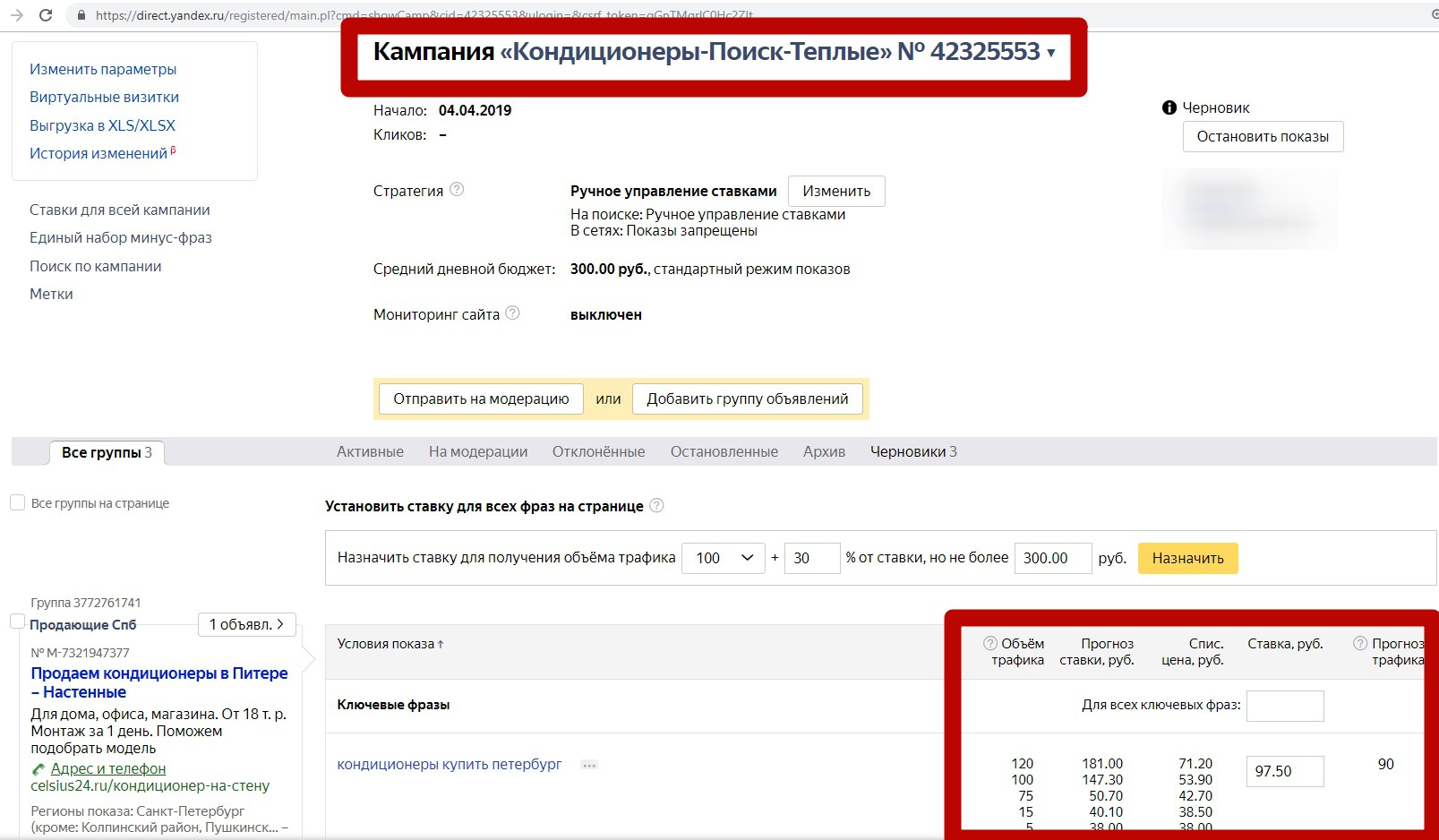
Task: Click the help icon next to Стратегия
Action: 457,189
